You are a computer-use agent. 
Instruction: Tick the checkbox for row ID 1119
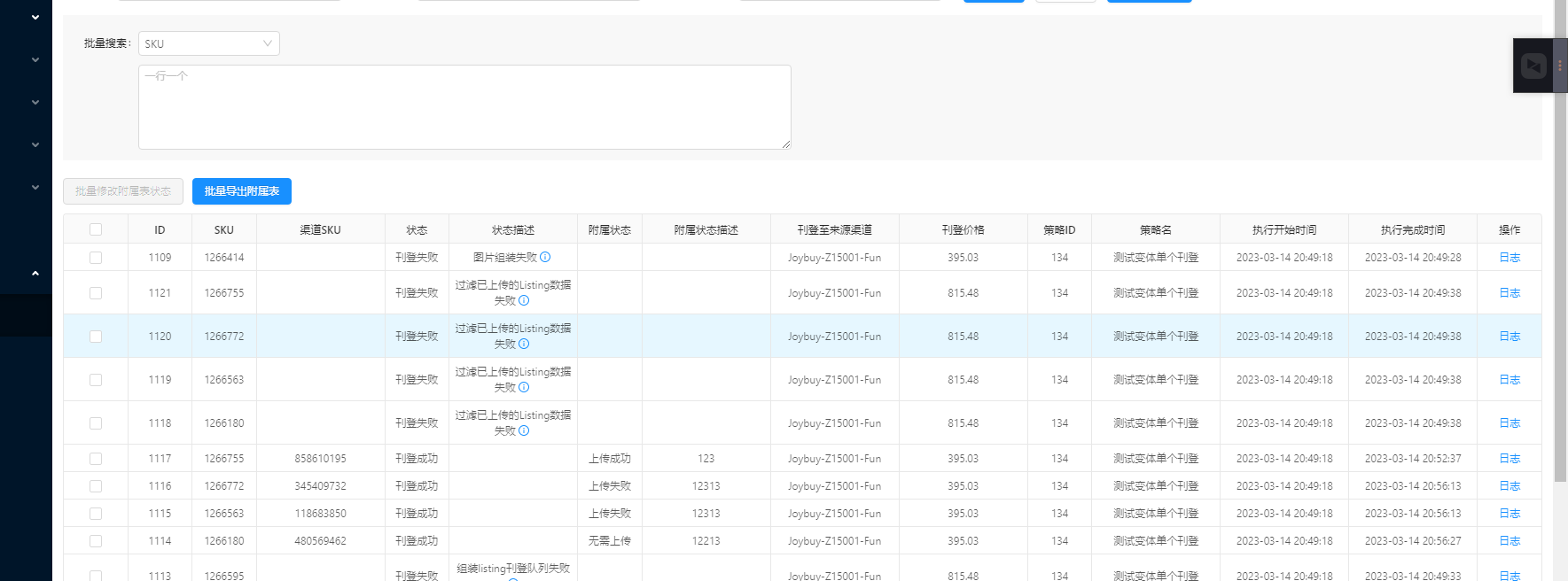click(96, 380)
